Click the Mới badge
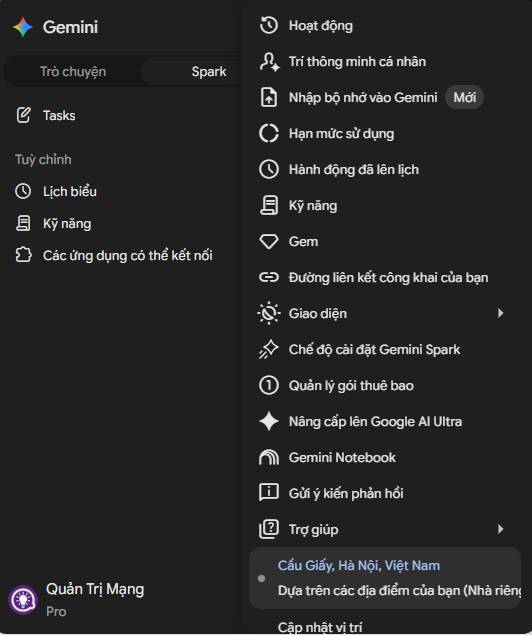 (x=464, y=98)
